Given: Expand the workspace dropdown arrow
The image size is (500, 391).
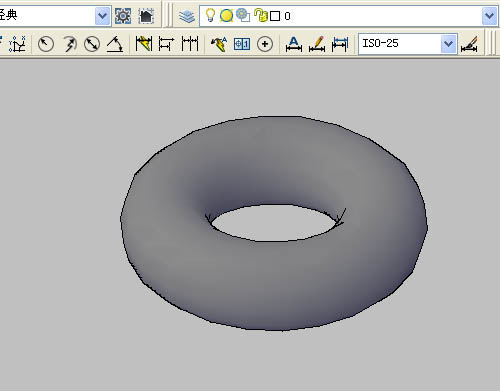Looking at the screenshot, I should (x=103, y=16).
